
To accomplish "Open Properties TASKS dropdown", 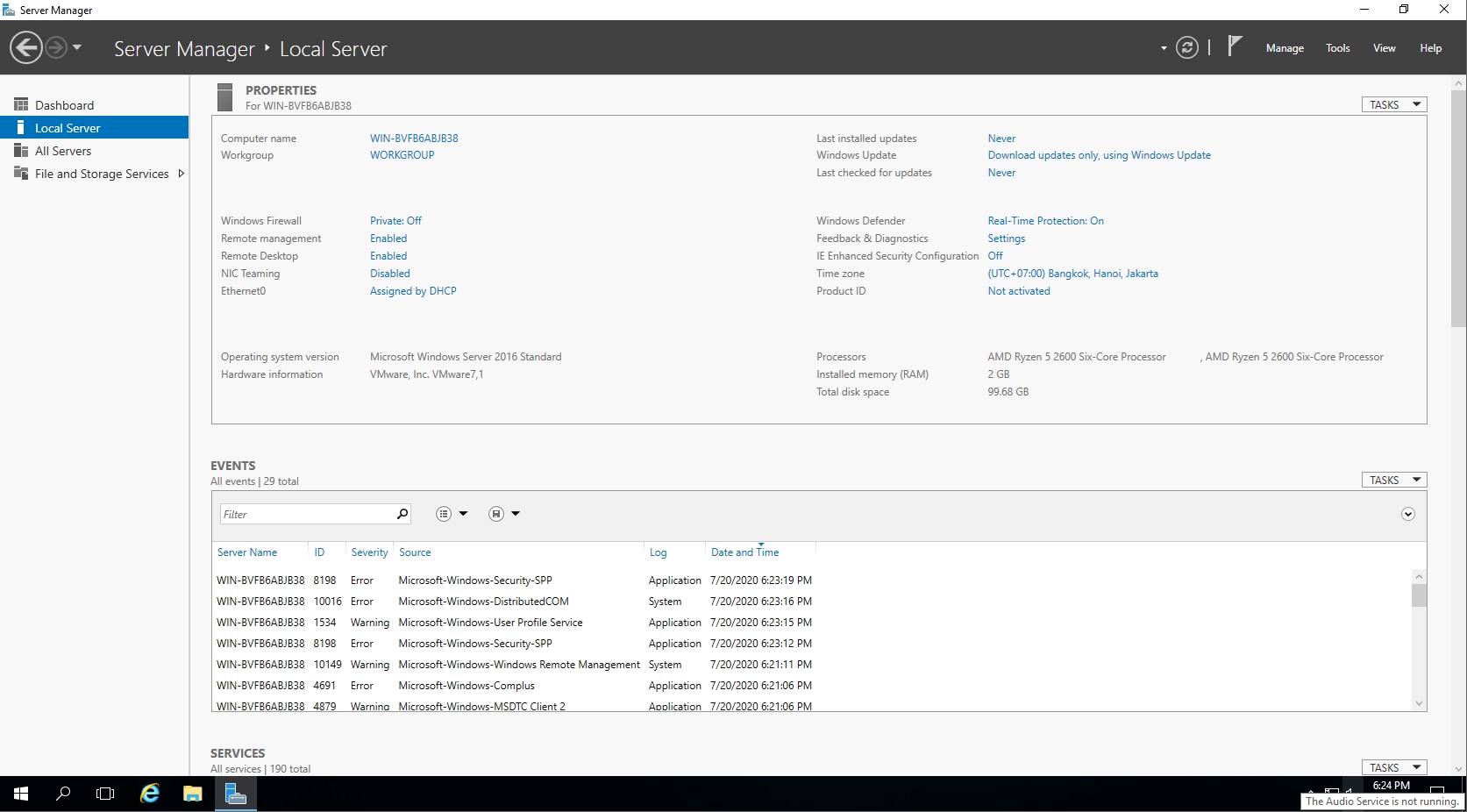I will tap(1394, 104).
